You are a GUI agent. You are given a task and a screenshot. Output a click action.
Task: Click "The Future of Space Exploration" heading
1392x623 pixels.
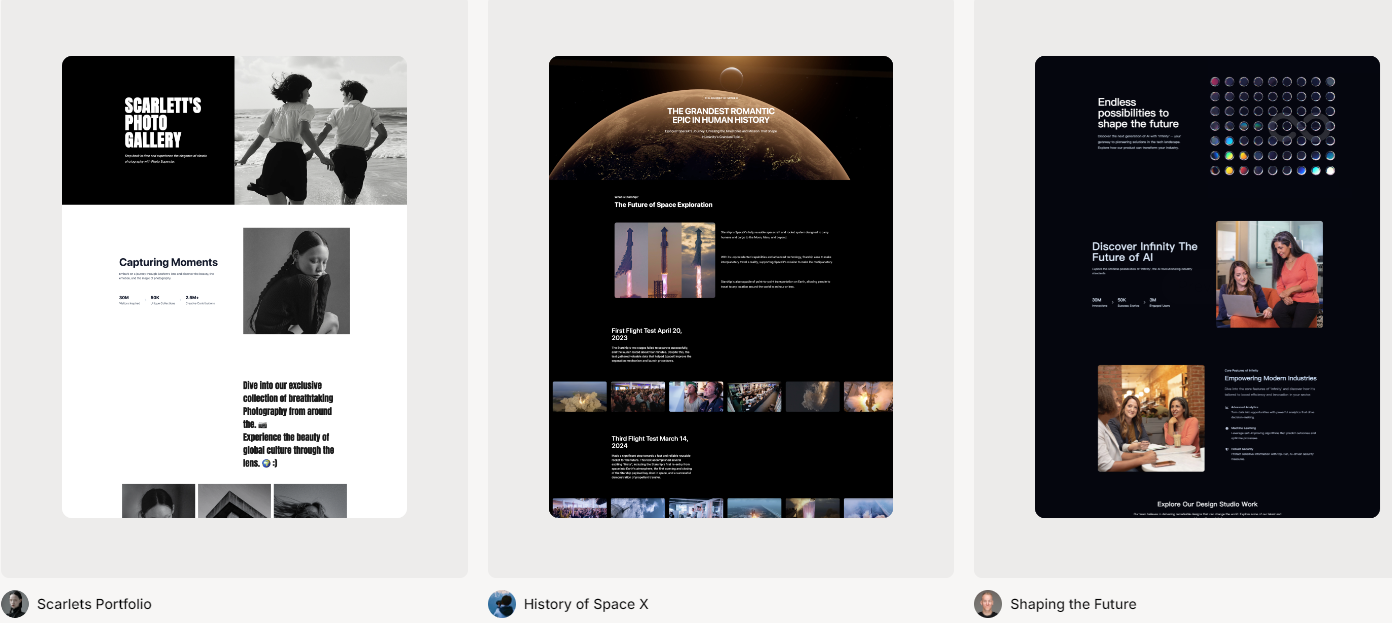(x=664, y=205)
